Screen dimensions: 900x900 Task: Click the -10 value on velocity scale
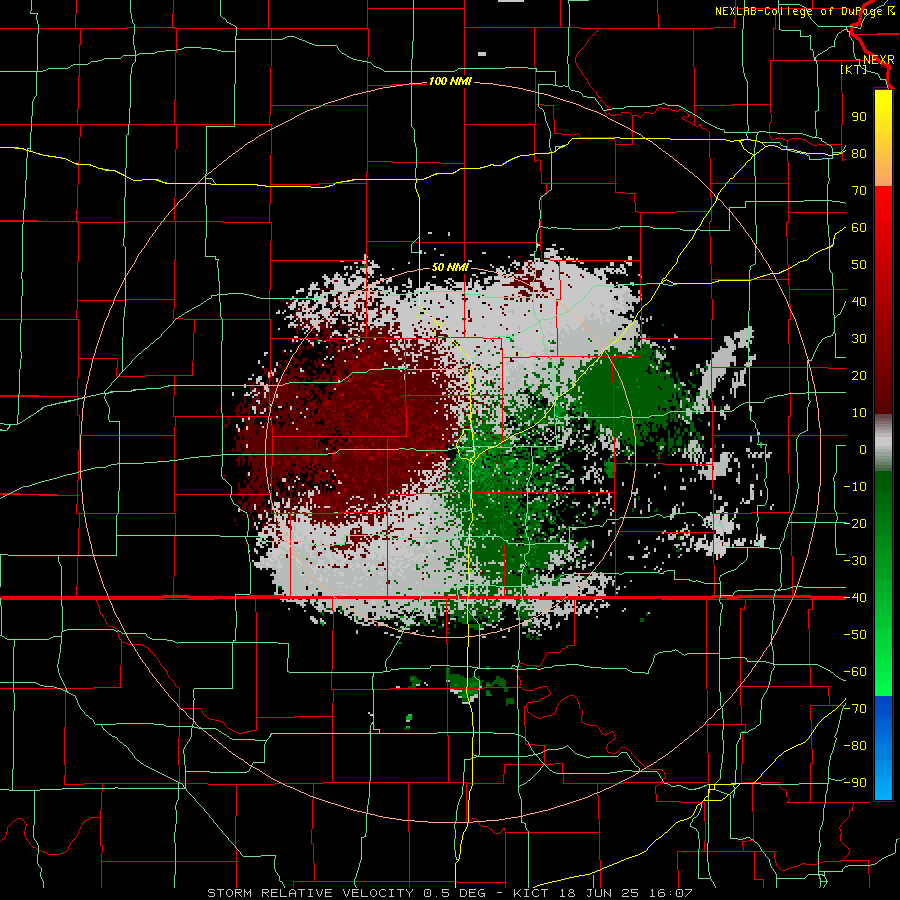[x=855, y=487]
